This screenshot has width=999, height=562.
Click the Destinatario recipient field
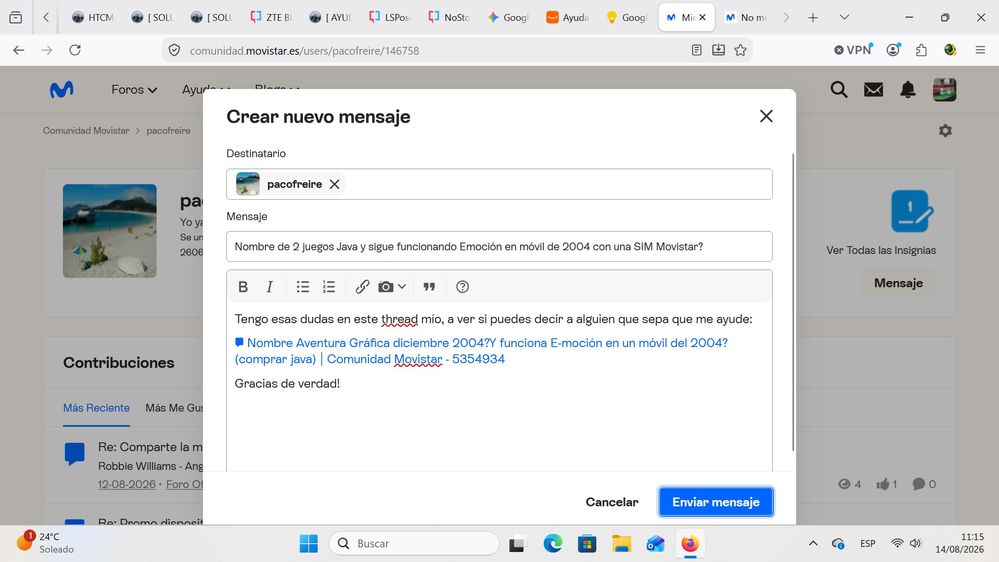click(x=500, y=184)
